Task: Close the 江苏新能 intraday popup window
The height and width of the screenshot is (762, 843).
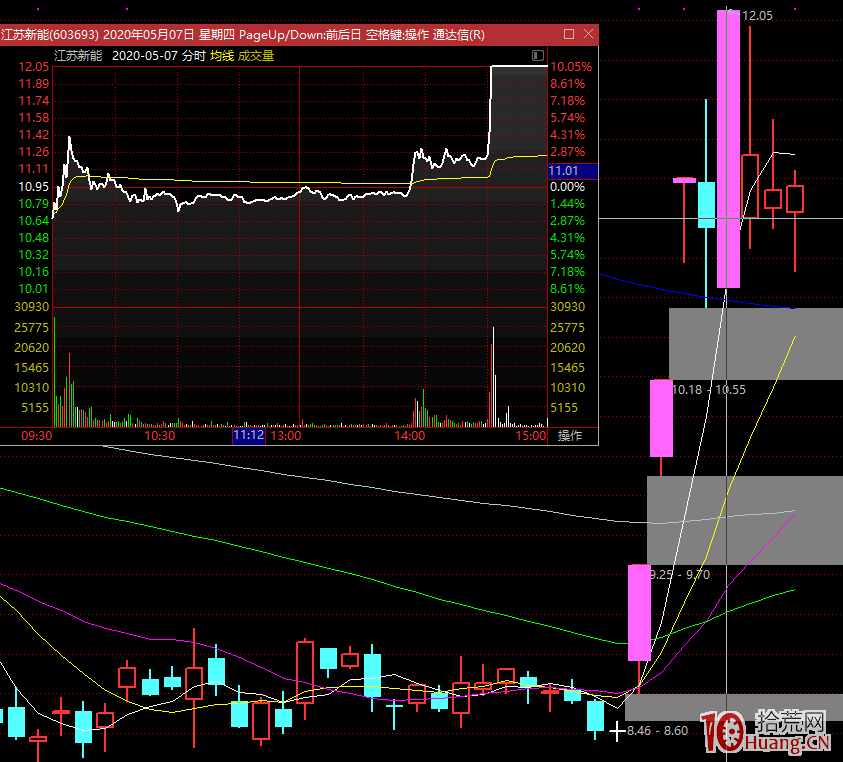Action: click(586, 35)
